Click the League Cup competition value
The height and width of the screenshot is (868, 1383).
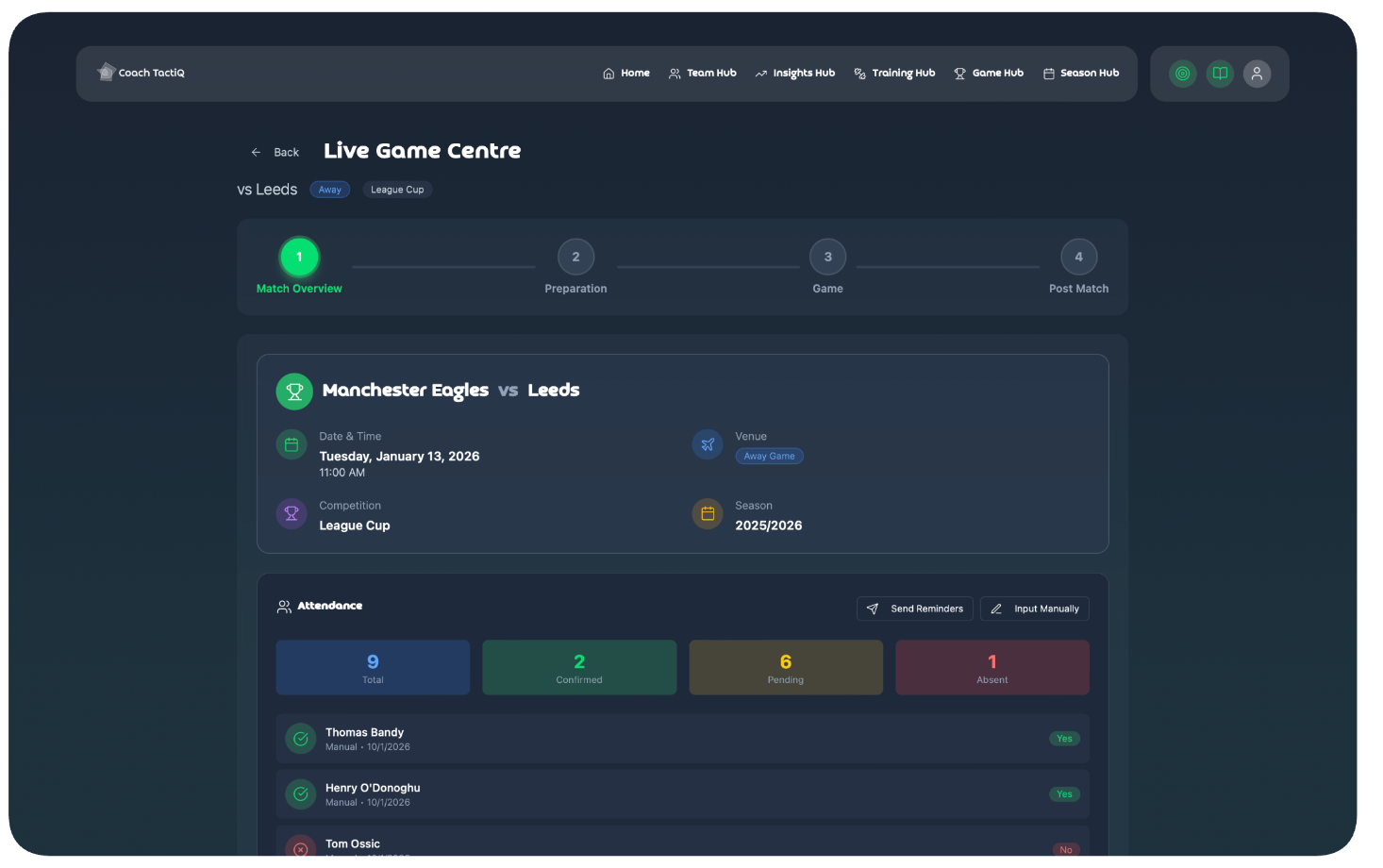[x=355, y=526]
